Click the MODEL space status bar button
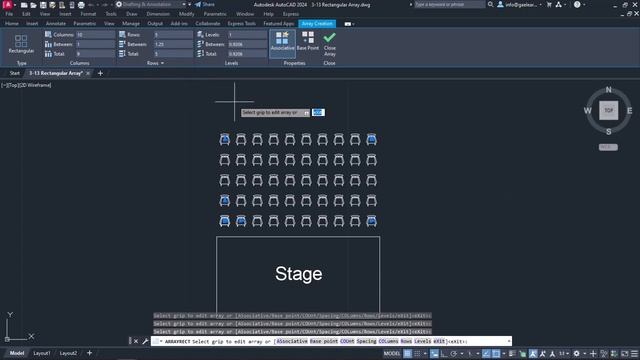640x360 pixels. [x=392, y=353]
